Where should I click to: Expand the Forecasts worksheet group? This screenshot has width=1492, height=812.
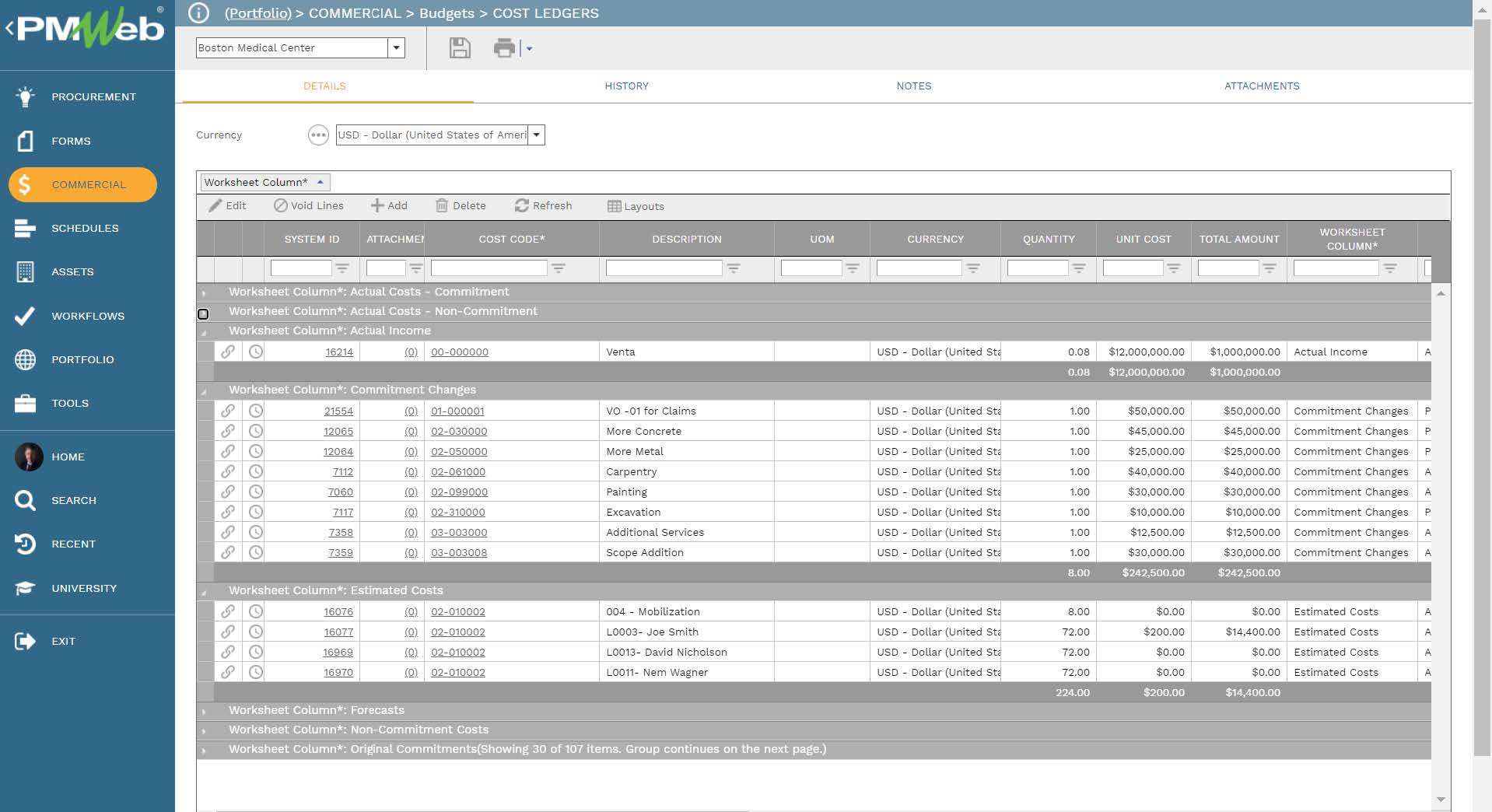(x=205, y=710)
